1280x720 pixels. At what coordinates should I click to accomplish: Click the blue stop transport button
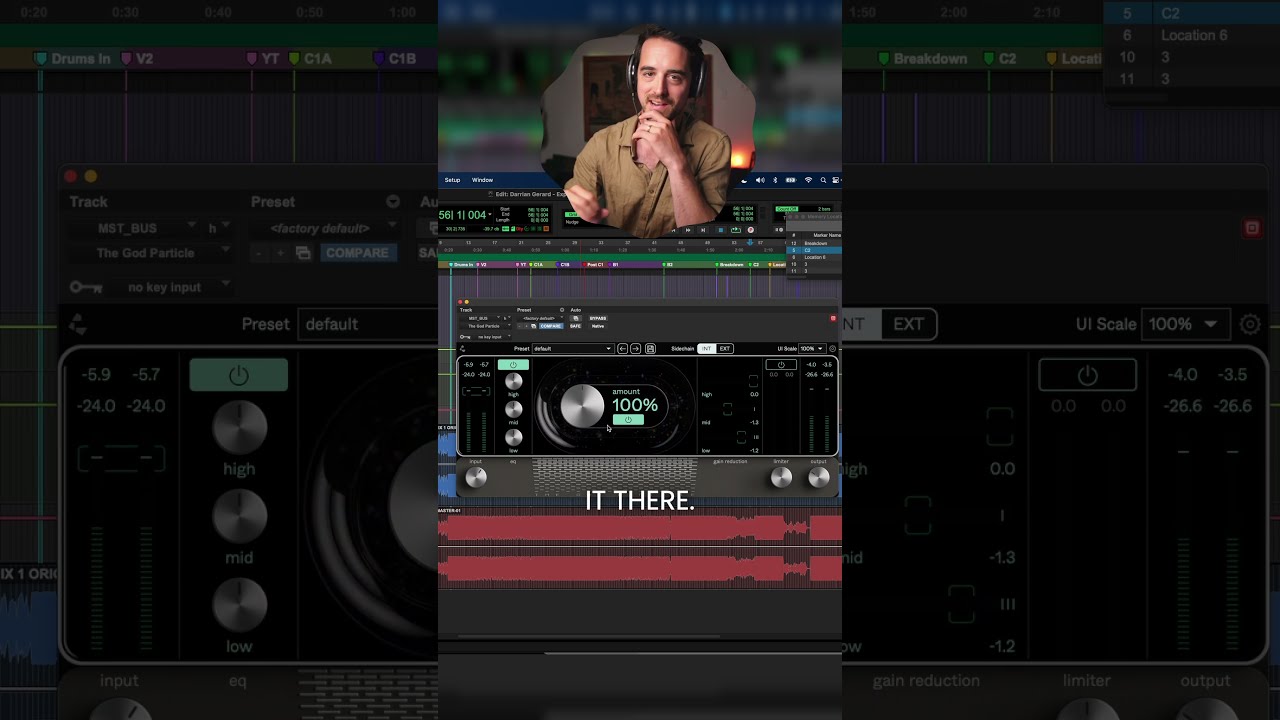pos(721,229)
